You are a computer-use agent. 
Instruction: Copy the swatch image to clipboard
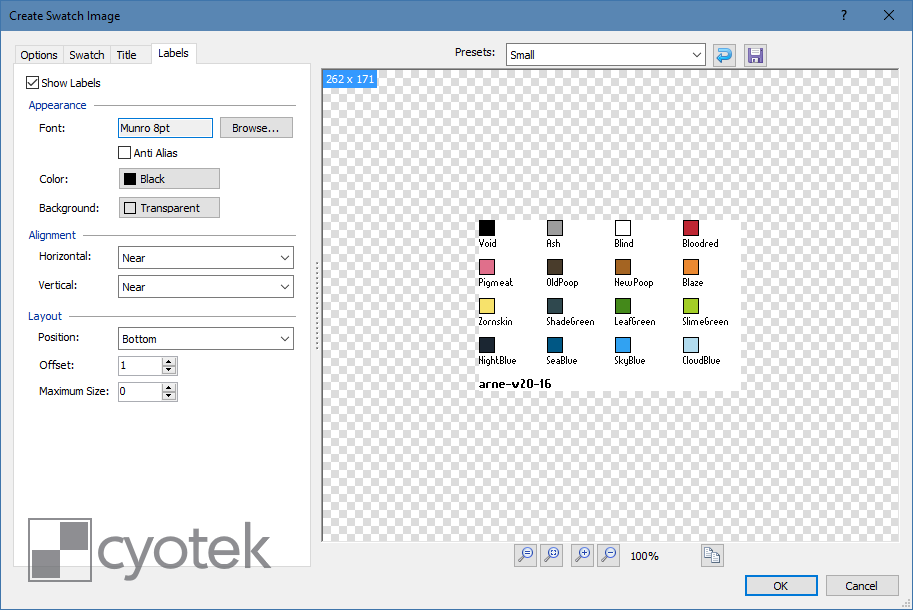(x=712, y=555)
